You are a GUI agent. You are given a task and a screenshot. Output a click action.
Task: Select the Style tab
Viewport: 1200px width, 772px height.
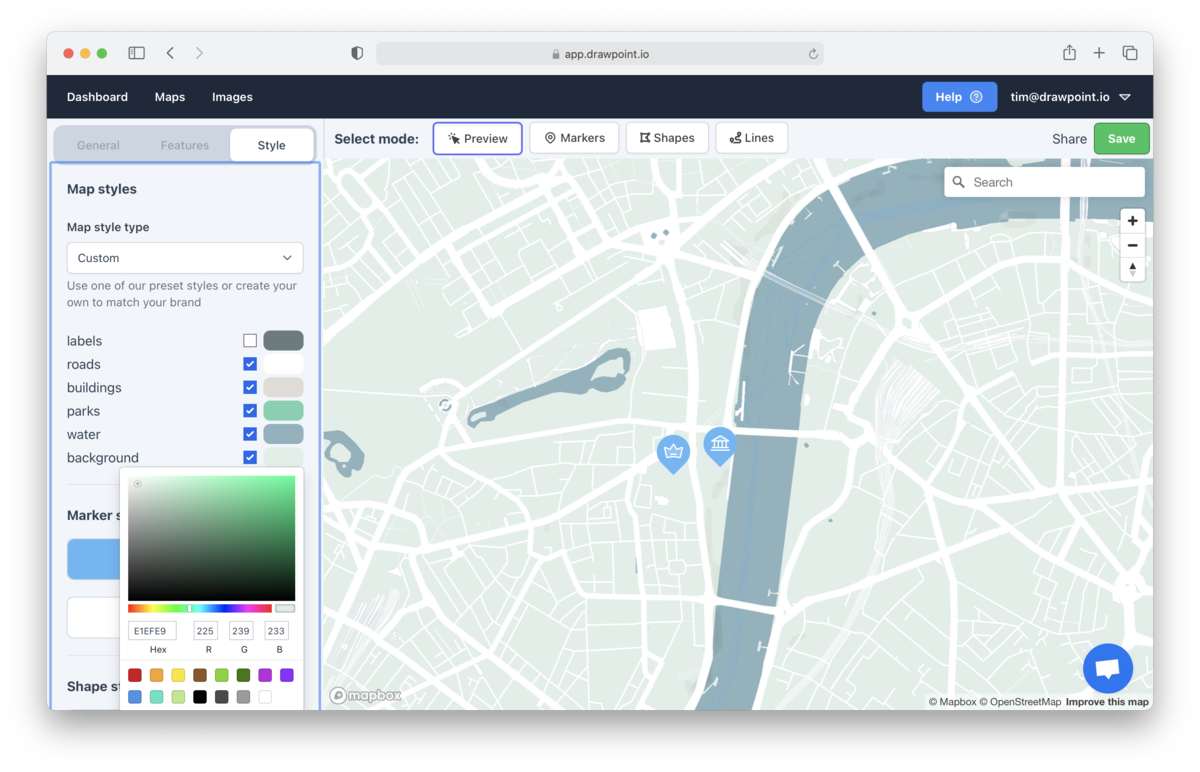tap(271, 145)
